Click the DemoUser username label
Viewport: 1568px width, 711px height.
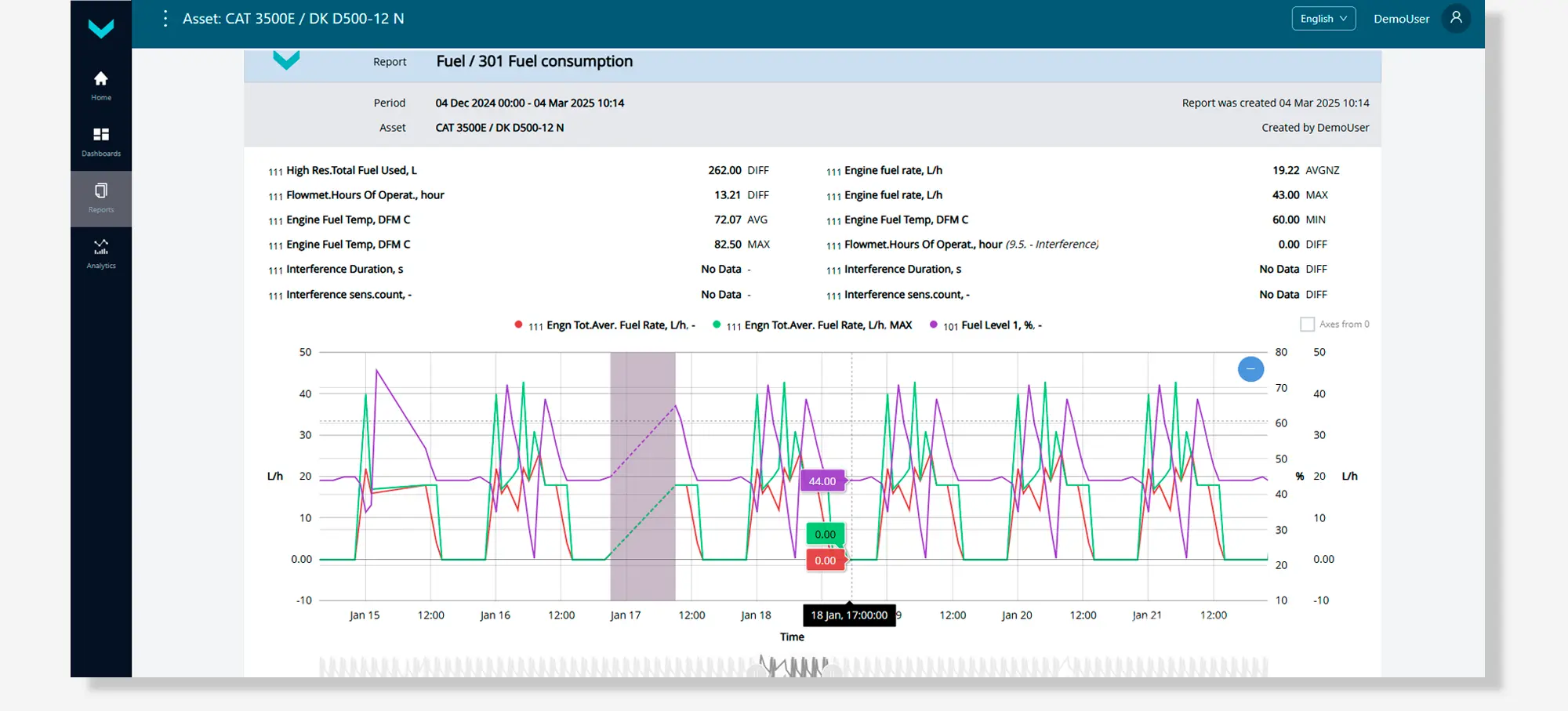pyautogui.click(x=1401, y=19)
